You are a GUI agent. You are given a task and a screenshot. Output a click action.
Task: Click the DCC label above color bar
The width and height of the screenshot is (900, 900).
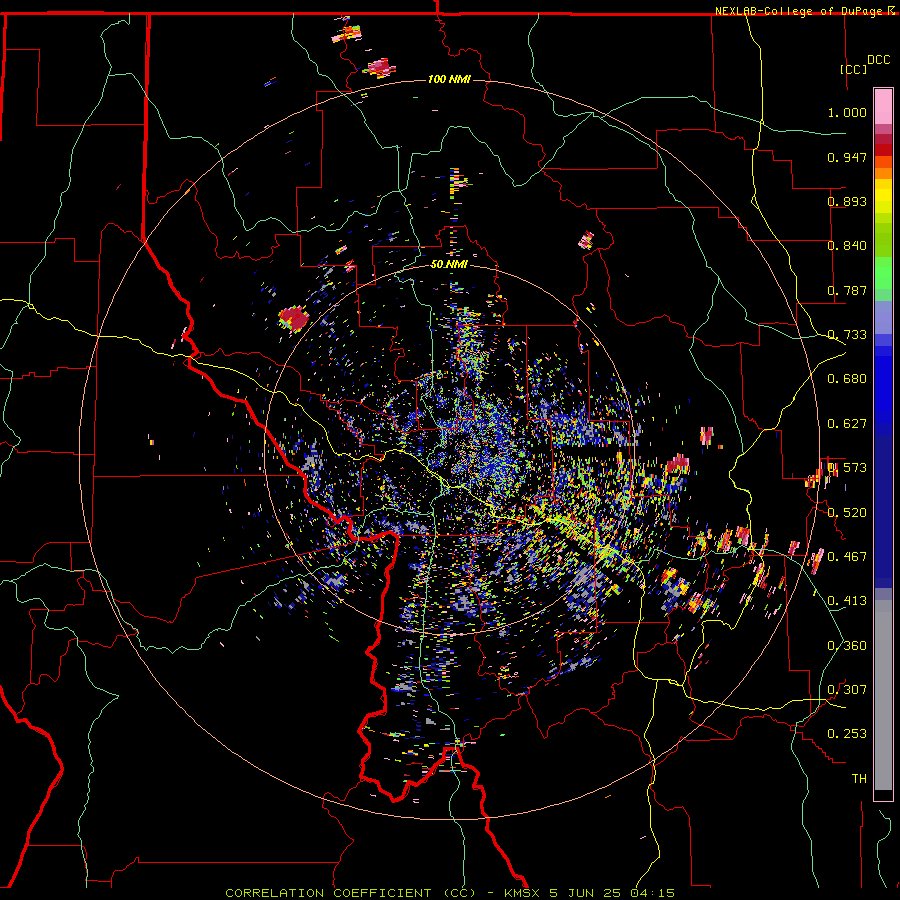point(879,60)
